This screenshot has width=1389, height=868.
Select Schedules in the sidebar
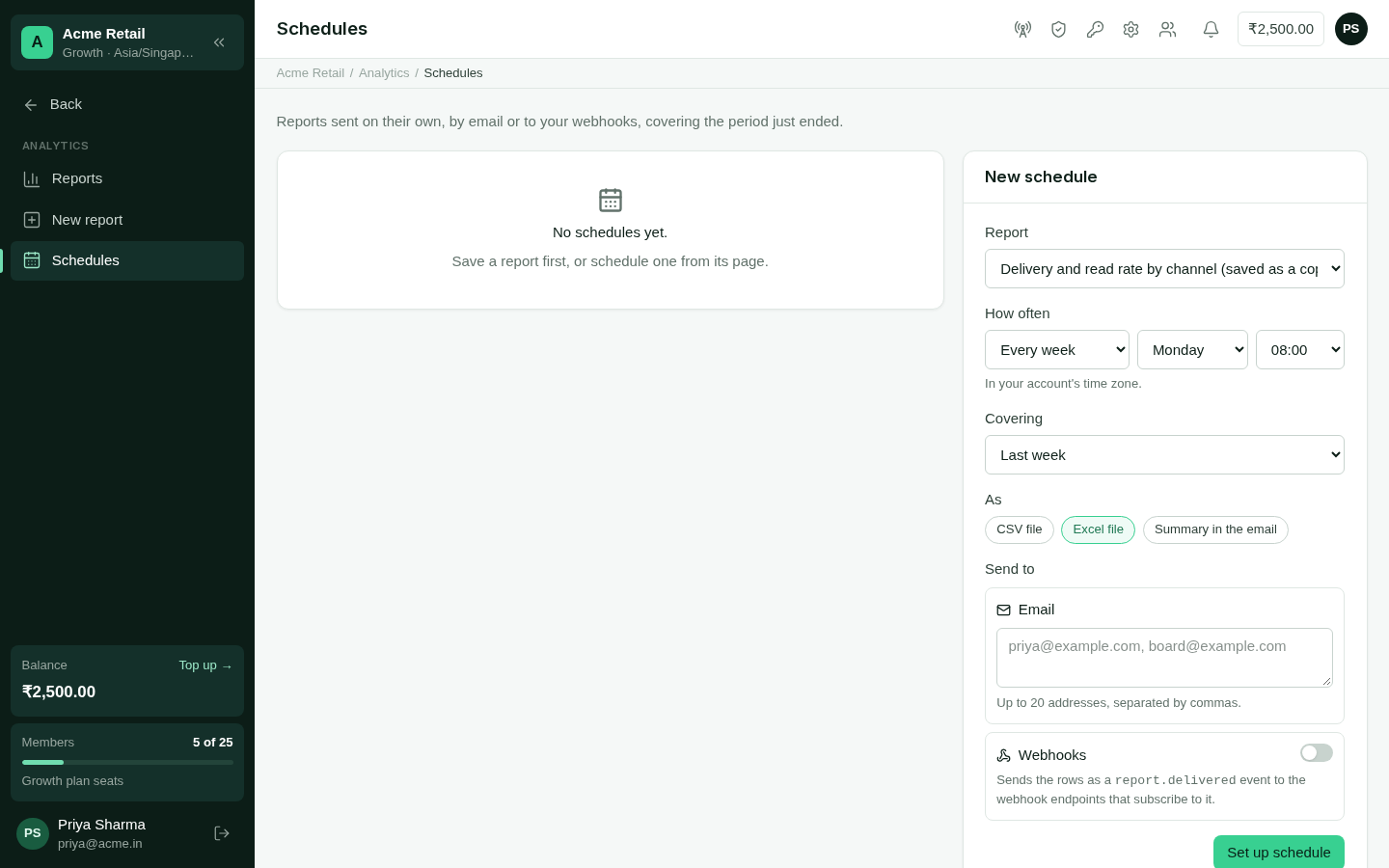(127, 260)
